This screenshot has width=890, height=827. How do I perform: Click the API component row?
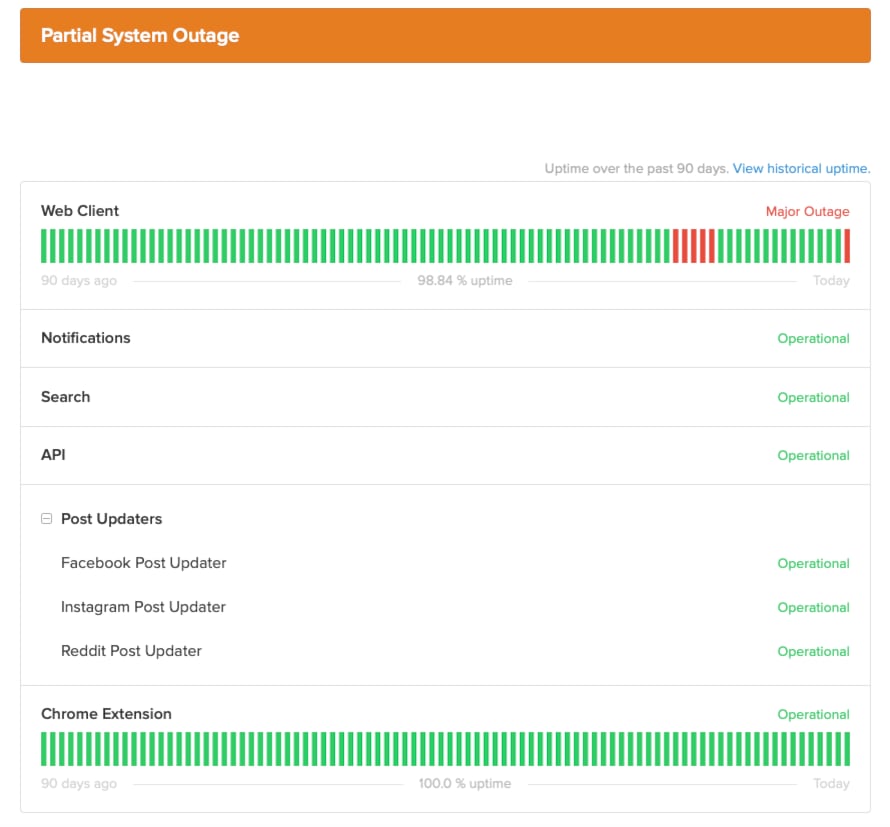pyautogui.click(x=53, y=455)
